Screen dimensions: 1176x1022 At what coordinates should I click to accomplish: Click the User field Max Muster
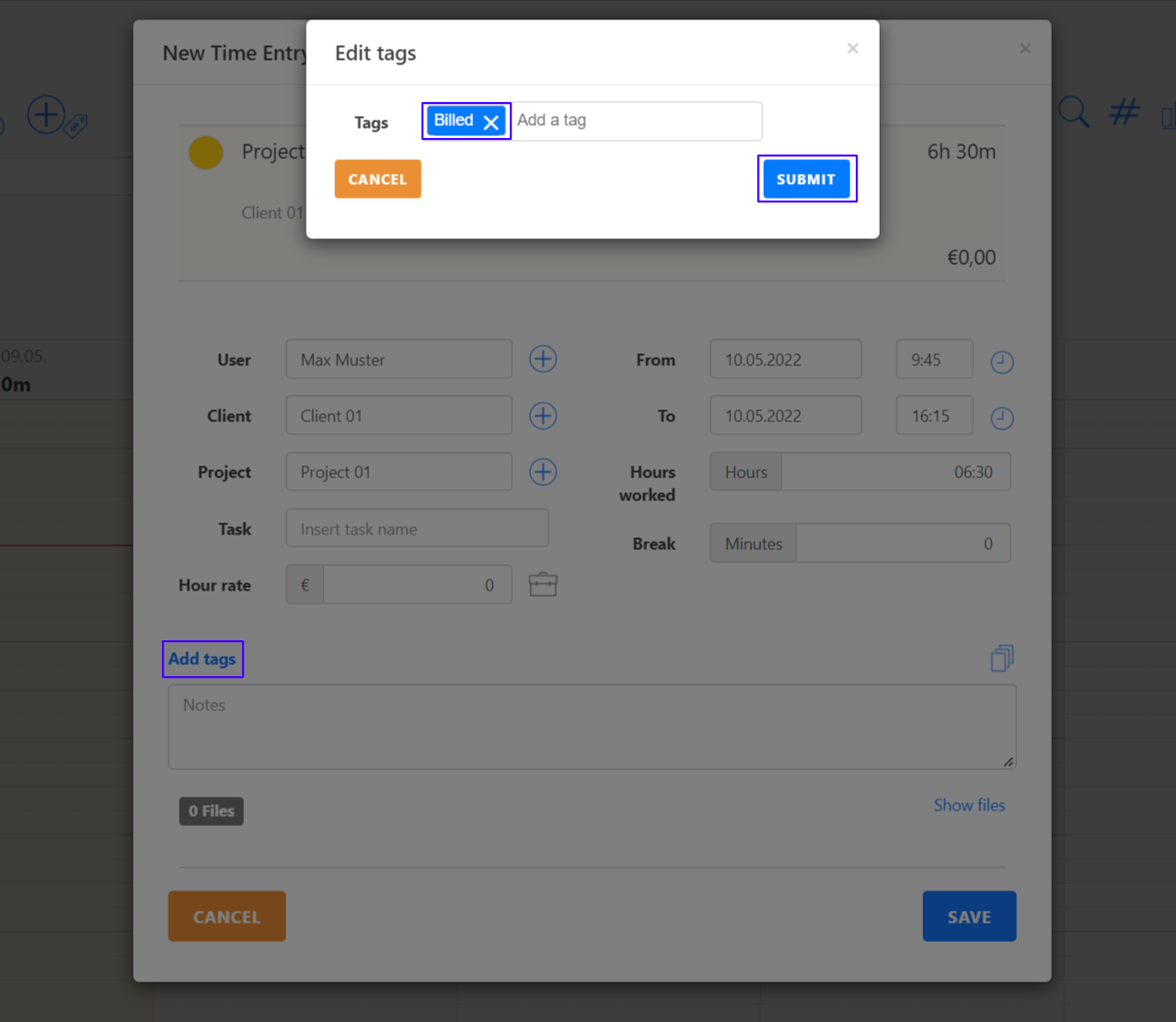tap(399, 359)
